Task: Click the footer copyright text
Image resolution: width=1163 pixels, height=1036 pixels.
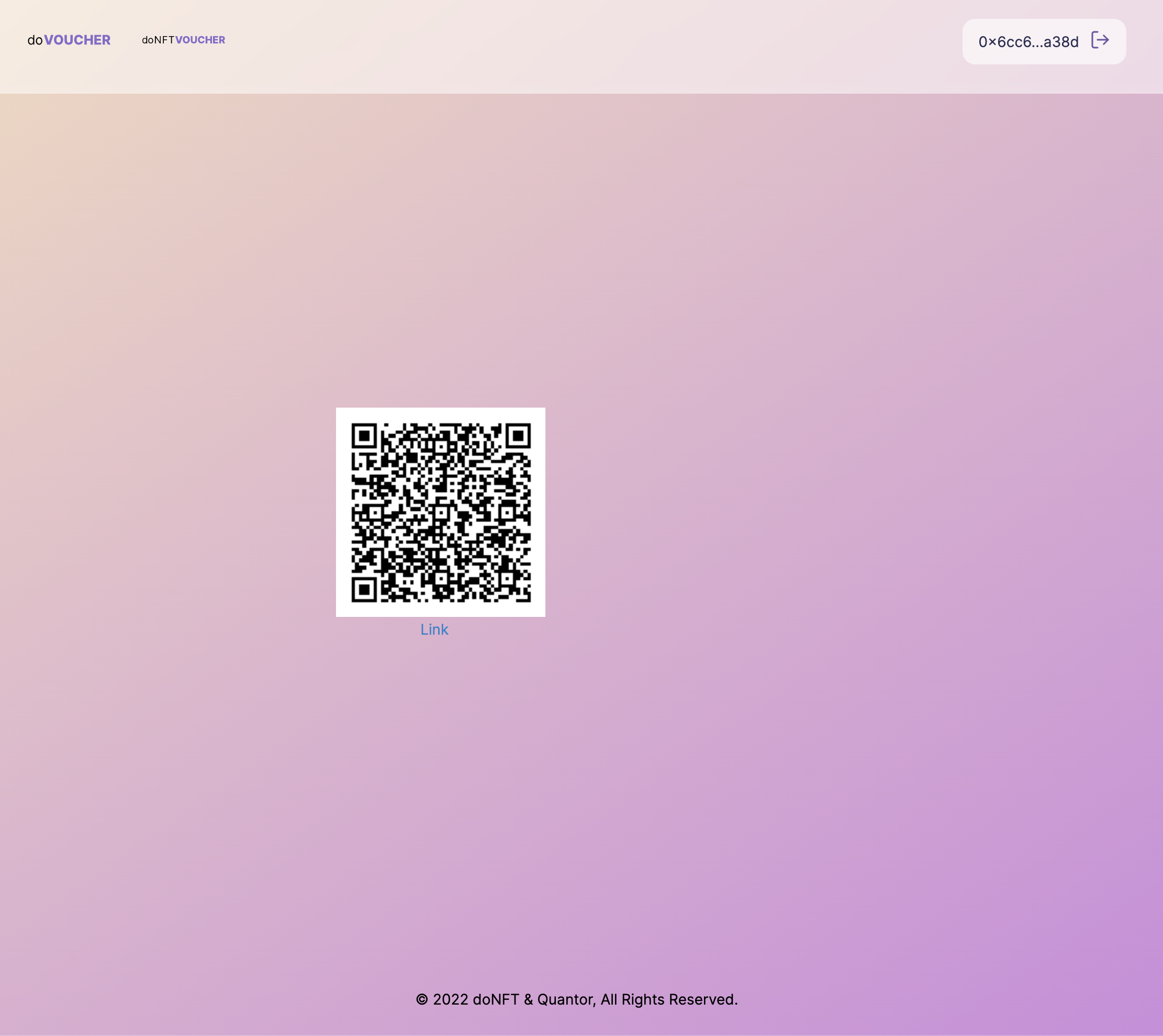Action: (576, 999)
